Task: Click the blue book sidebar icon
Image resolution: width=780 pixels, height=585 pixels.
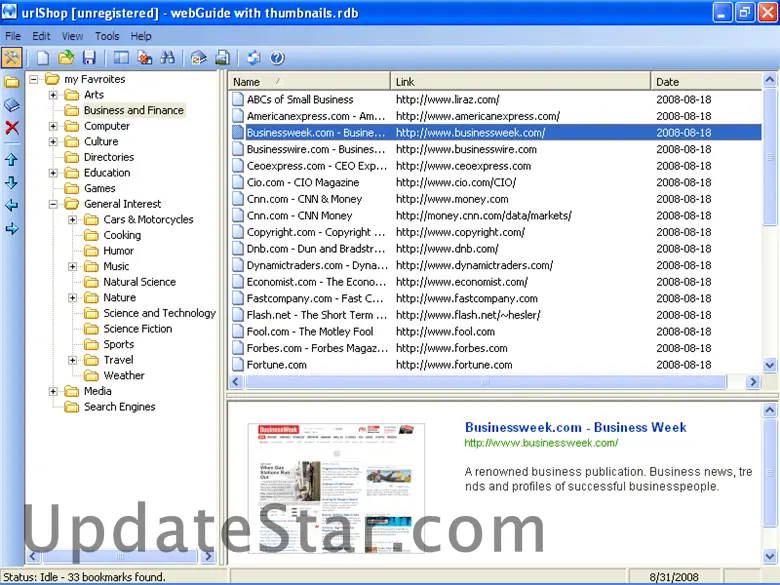Action: 12,104
